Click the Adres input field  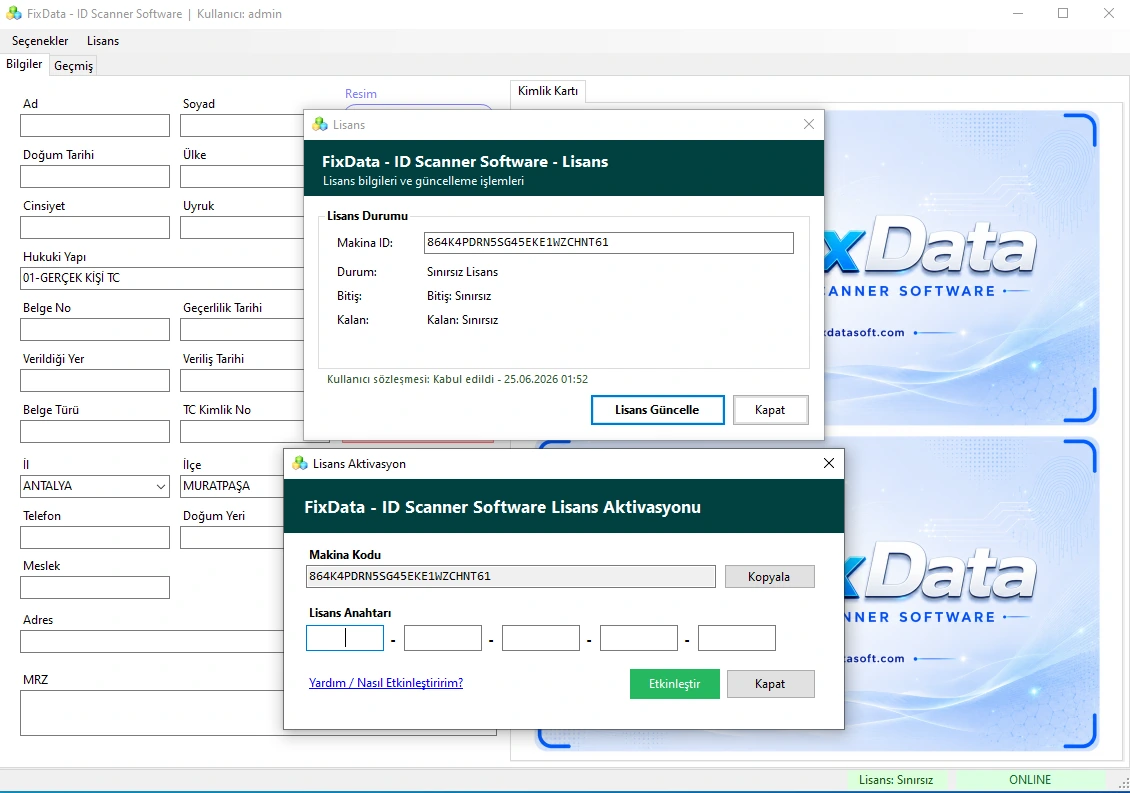coord(152,642)
